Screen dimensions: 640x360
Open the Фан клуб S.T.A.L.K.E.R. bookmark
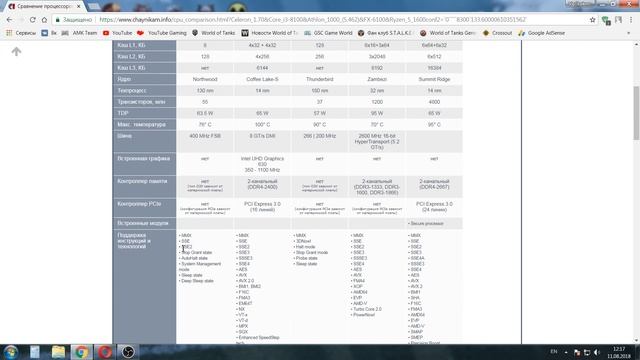386,33
